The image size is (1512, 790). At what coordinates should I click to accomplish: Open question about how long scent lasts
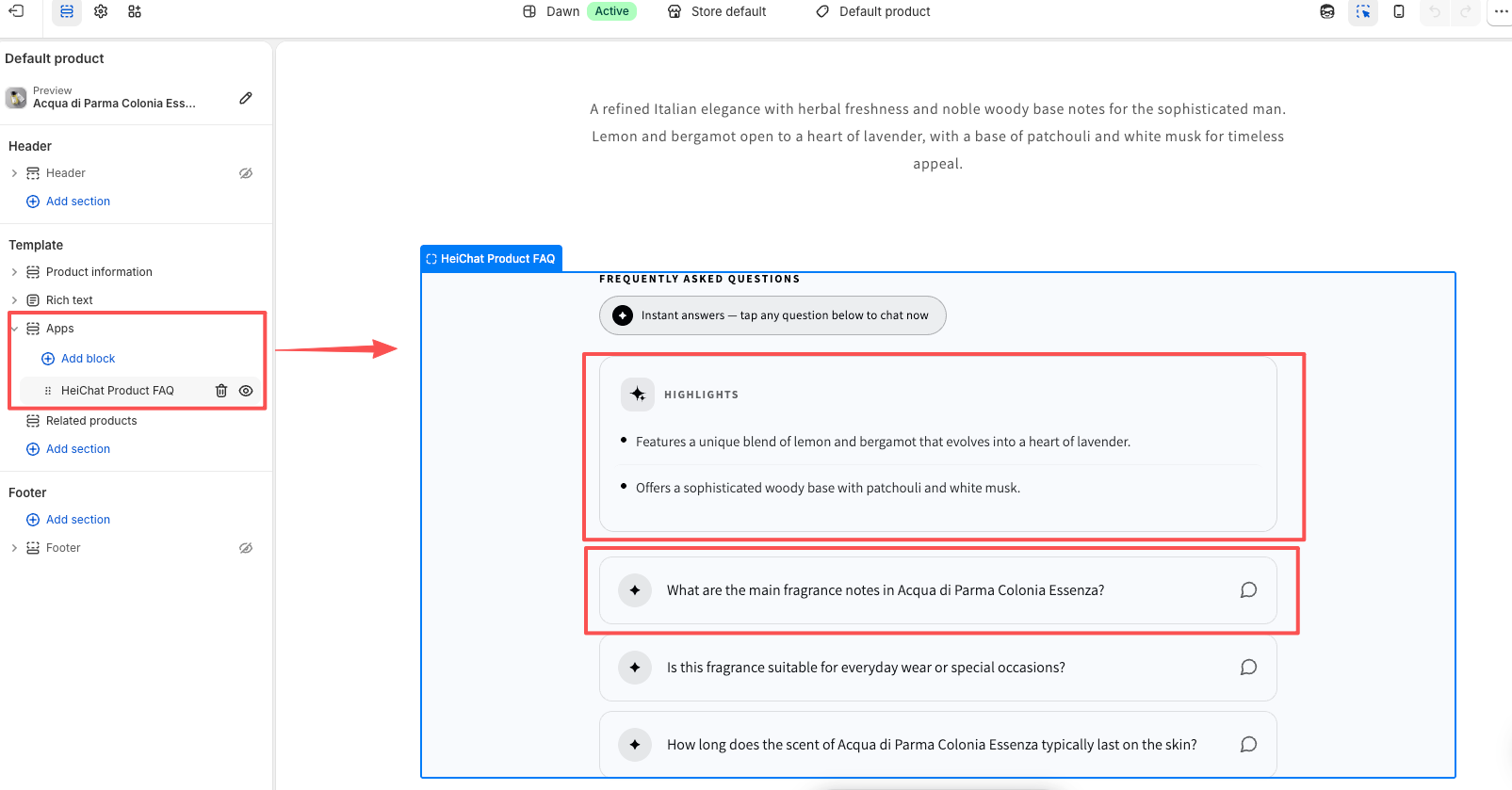938,745
